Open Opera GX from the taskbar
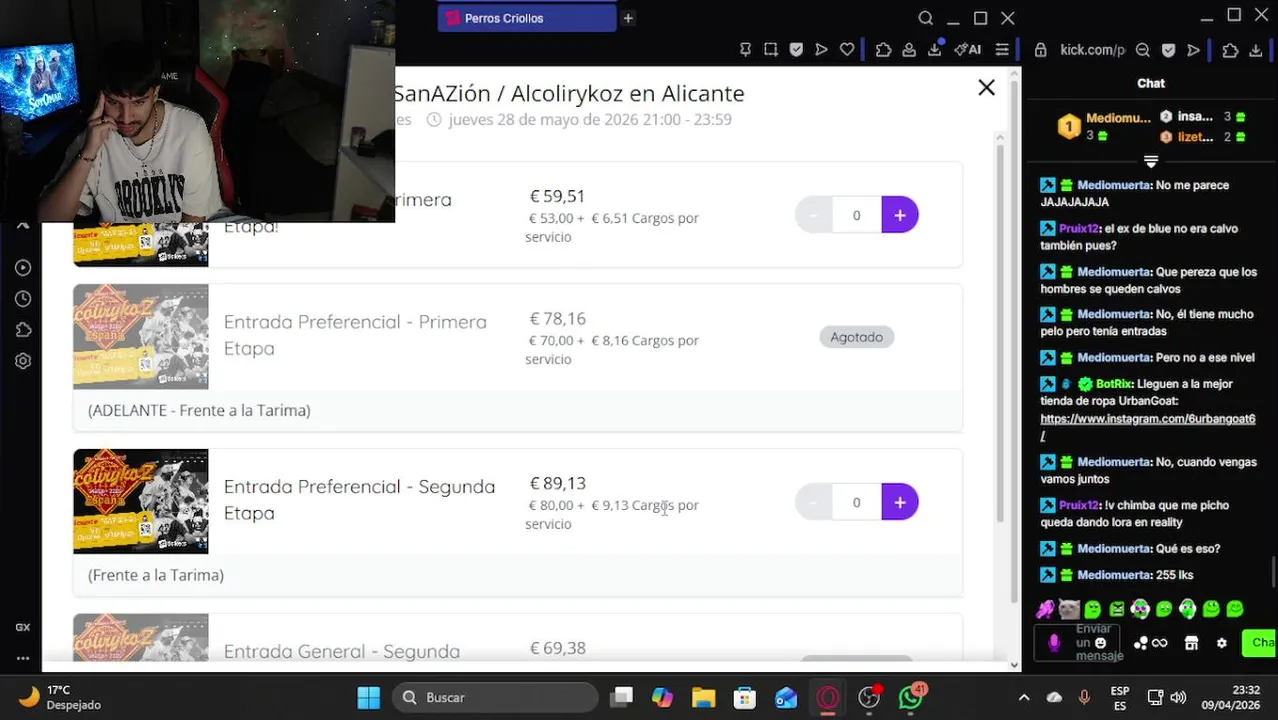This screenshot has height=720, width=1278. pos(828,697)
